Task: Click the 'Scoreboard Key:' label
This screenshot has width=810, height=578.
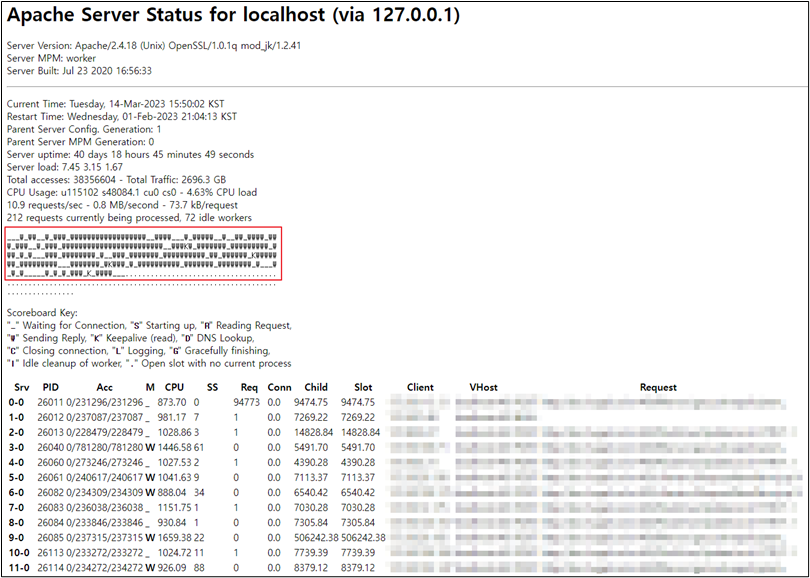Action: pos(42,313)
